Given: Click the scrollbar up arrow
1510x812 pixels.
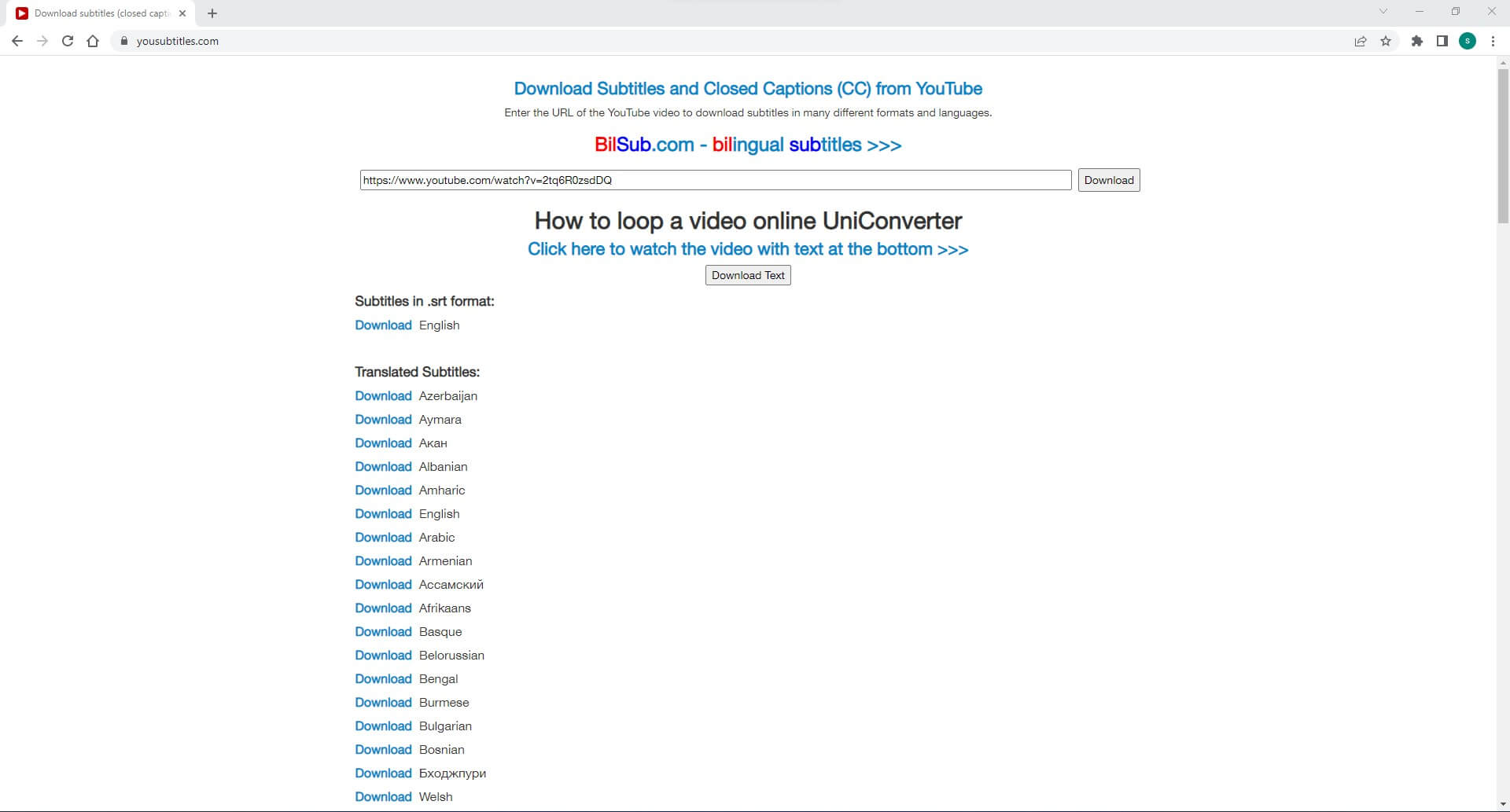Looking at the screenshot, I should [1503, 62].
